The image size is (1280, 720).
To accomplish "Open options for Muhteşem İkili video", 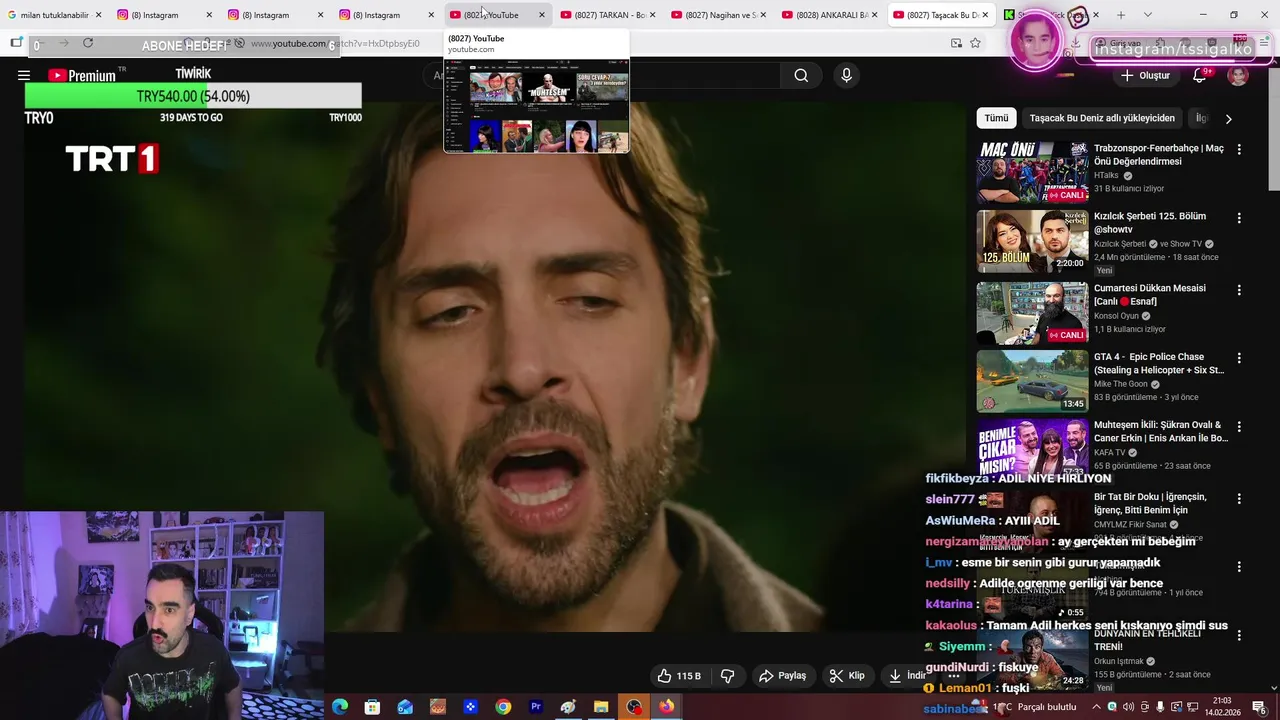I will point(1239,426).
